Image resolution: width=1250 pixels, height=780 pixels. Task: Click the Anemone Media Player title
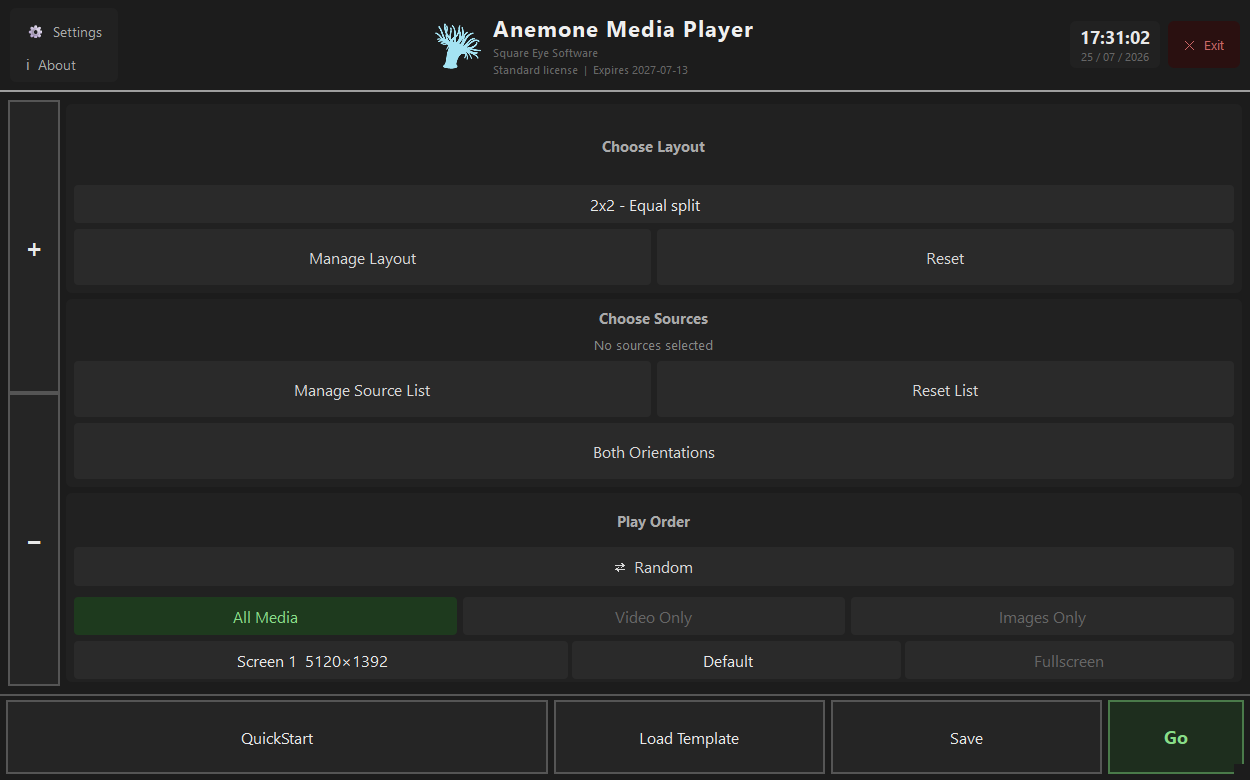(623, 30)
